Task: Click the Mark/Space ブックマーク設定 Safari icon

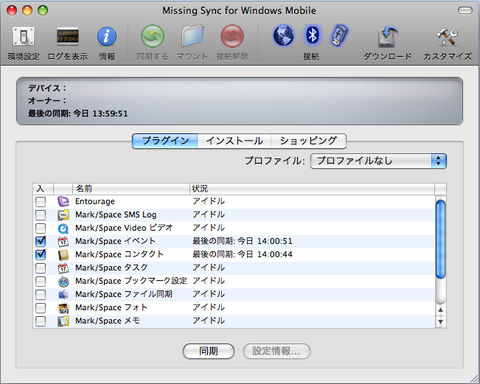Action: point(63,281)
